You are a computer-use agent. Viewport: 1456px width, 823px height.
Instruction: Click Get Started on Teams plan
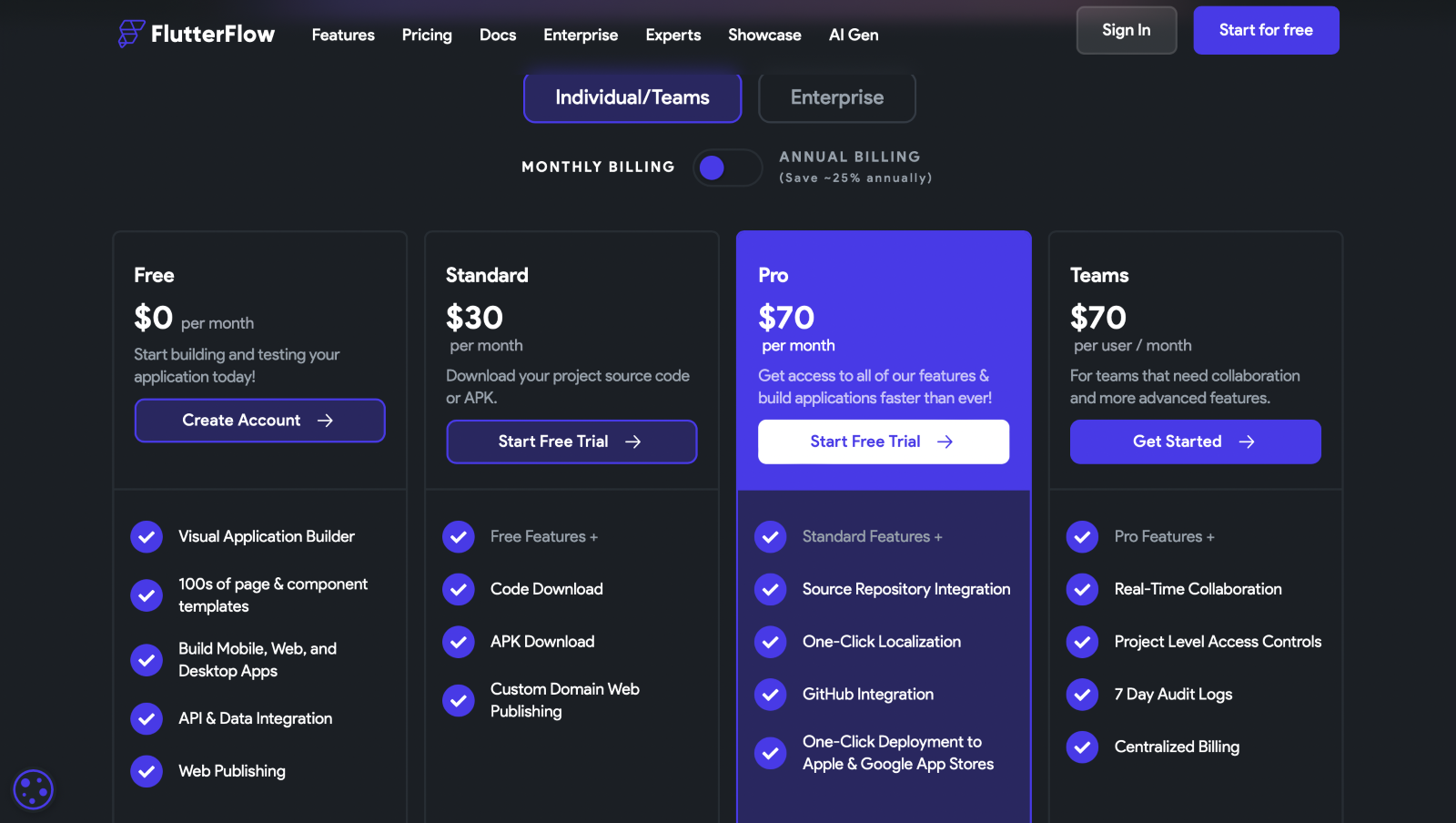point(1195,442)
